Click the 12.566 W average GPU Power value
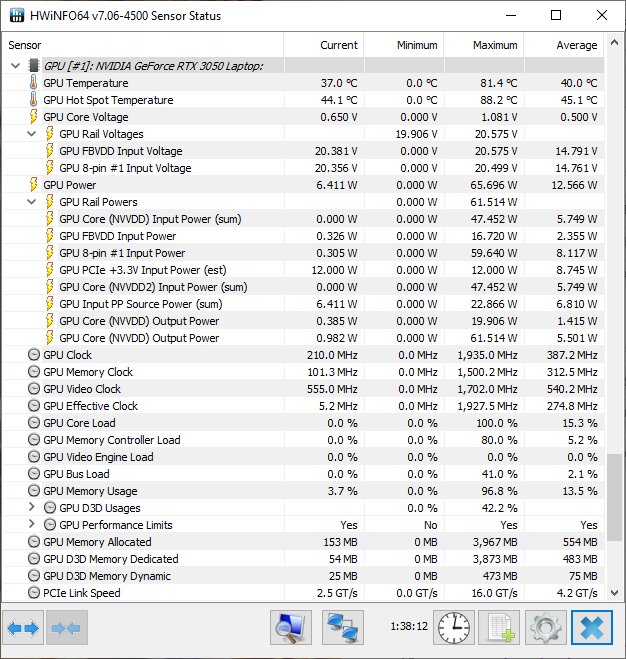Screen dimensions: 626x659 point(574,185)
